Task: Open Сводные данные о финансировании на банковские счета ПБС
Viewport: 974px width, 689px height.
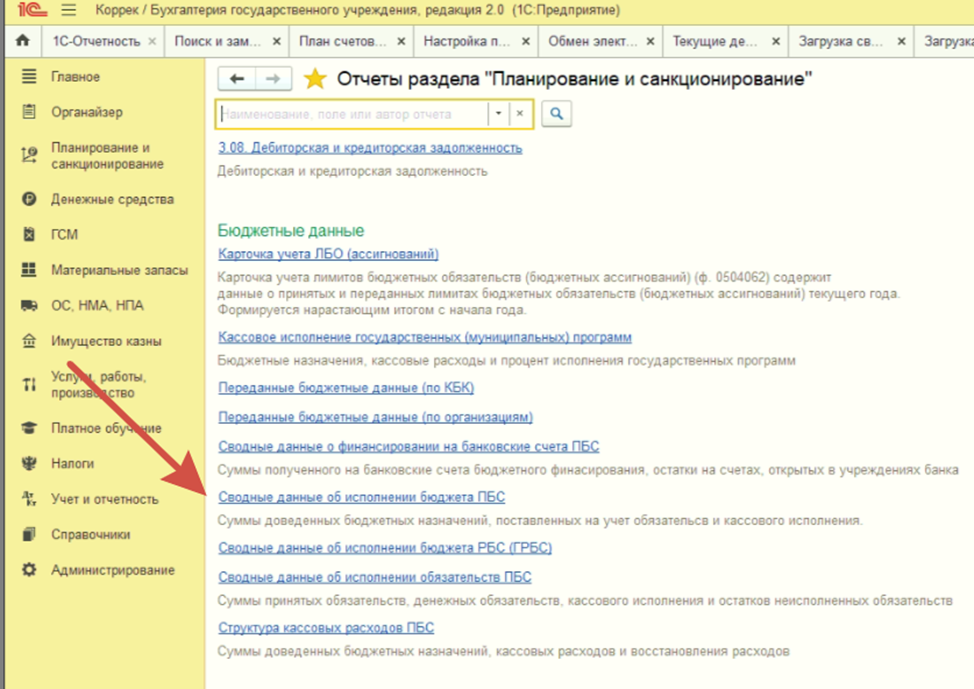Action: (x=409, y=446)
